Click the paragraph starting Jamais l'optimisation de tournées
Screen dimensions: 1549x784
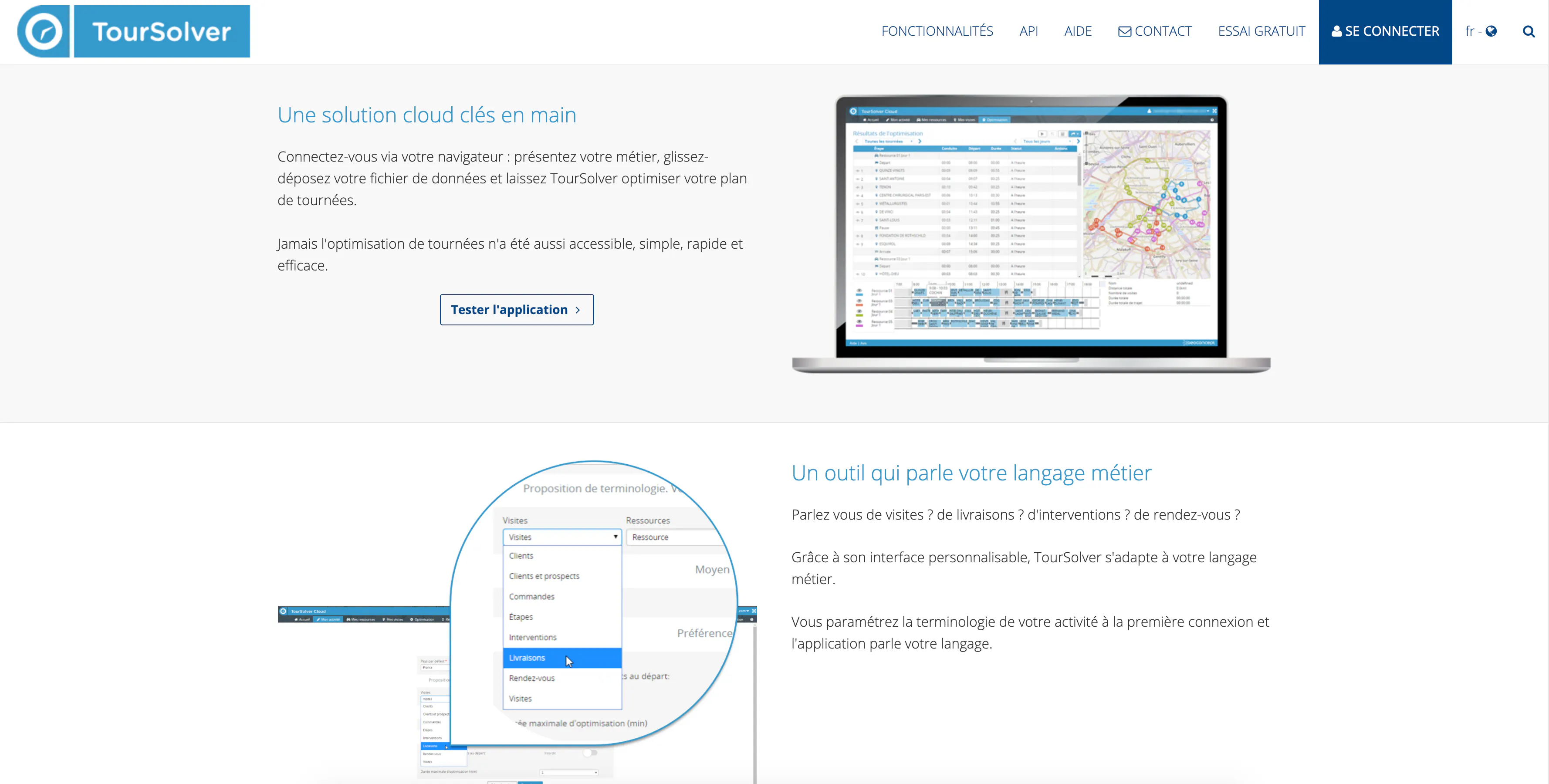point(510,254)
